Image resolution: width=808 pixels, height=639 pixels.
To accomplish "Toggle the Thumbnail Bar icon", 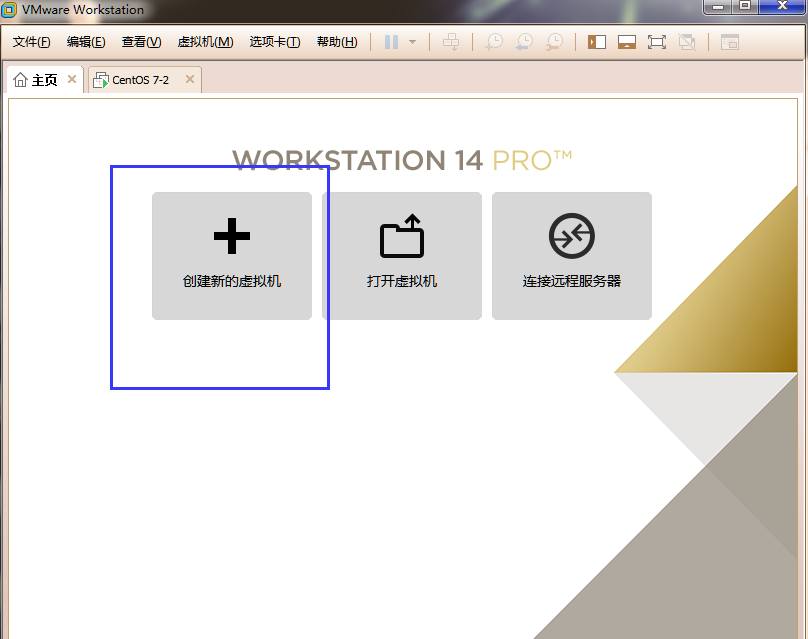I will (626, 42).
